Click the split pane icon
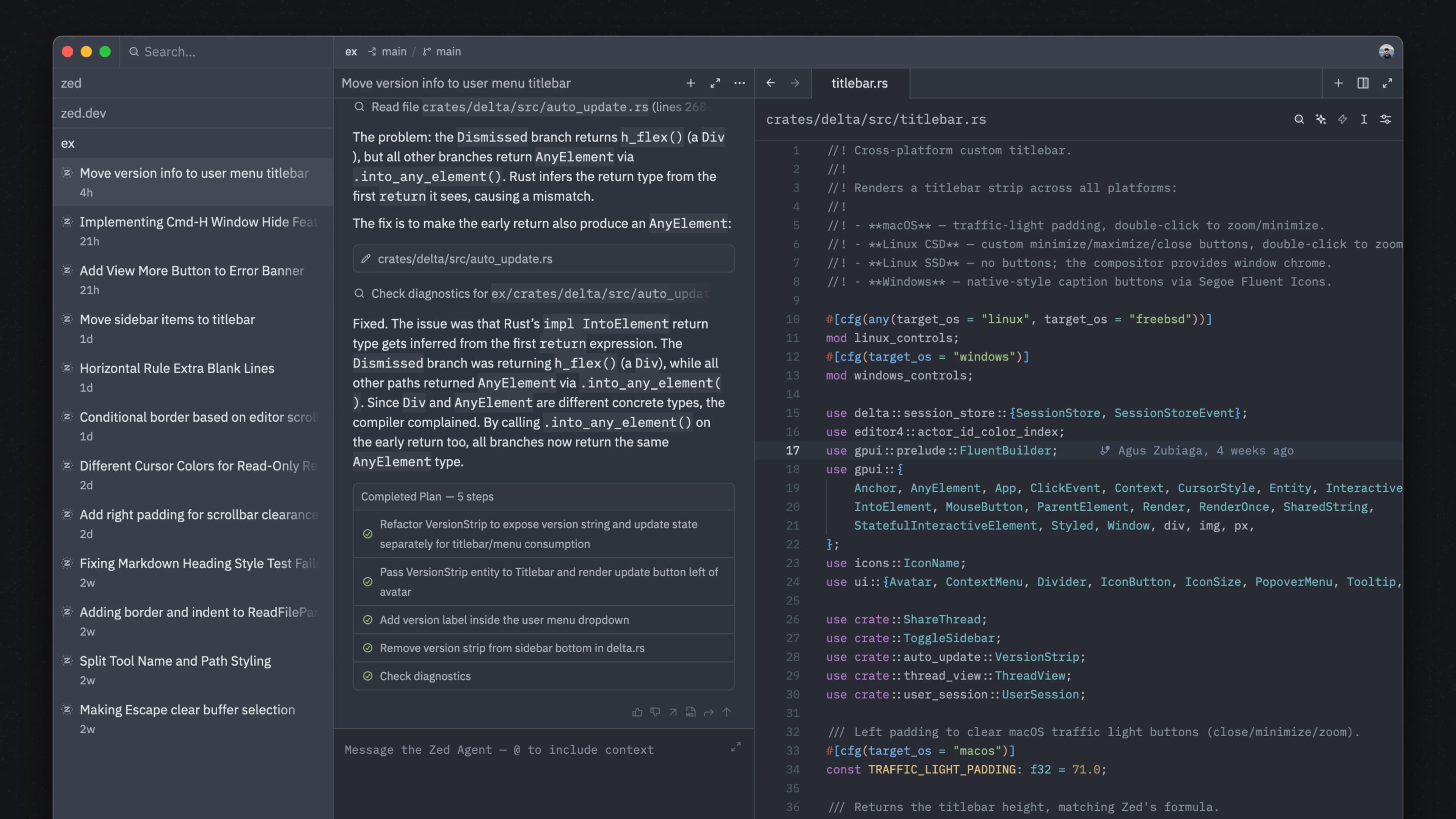The height and width of the screenshot is (819, 1456). click(x=1363, y=83)
